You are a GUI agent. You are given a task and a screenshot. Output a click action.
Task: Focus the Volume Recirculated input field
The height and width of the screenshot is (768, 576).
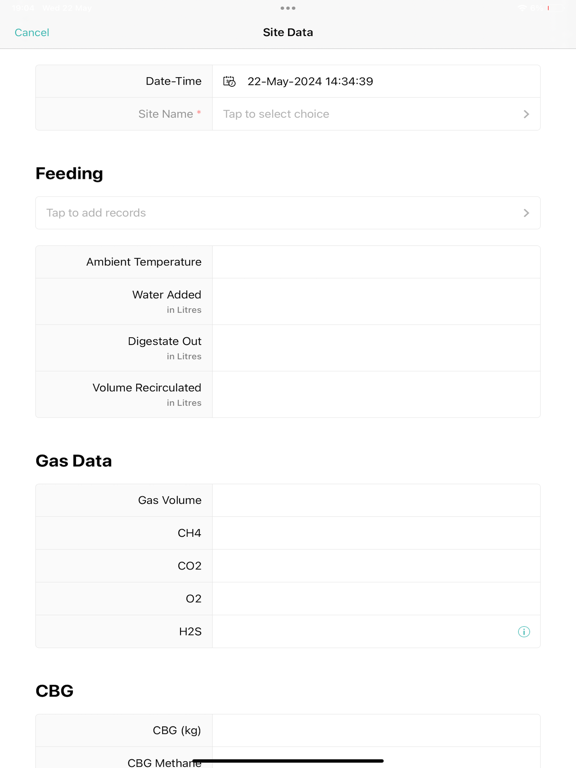376,395
